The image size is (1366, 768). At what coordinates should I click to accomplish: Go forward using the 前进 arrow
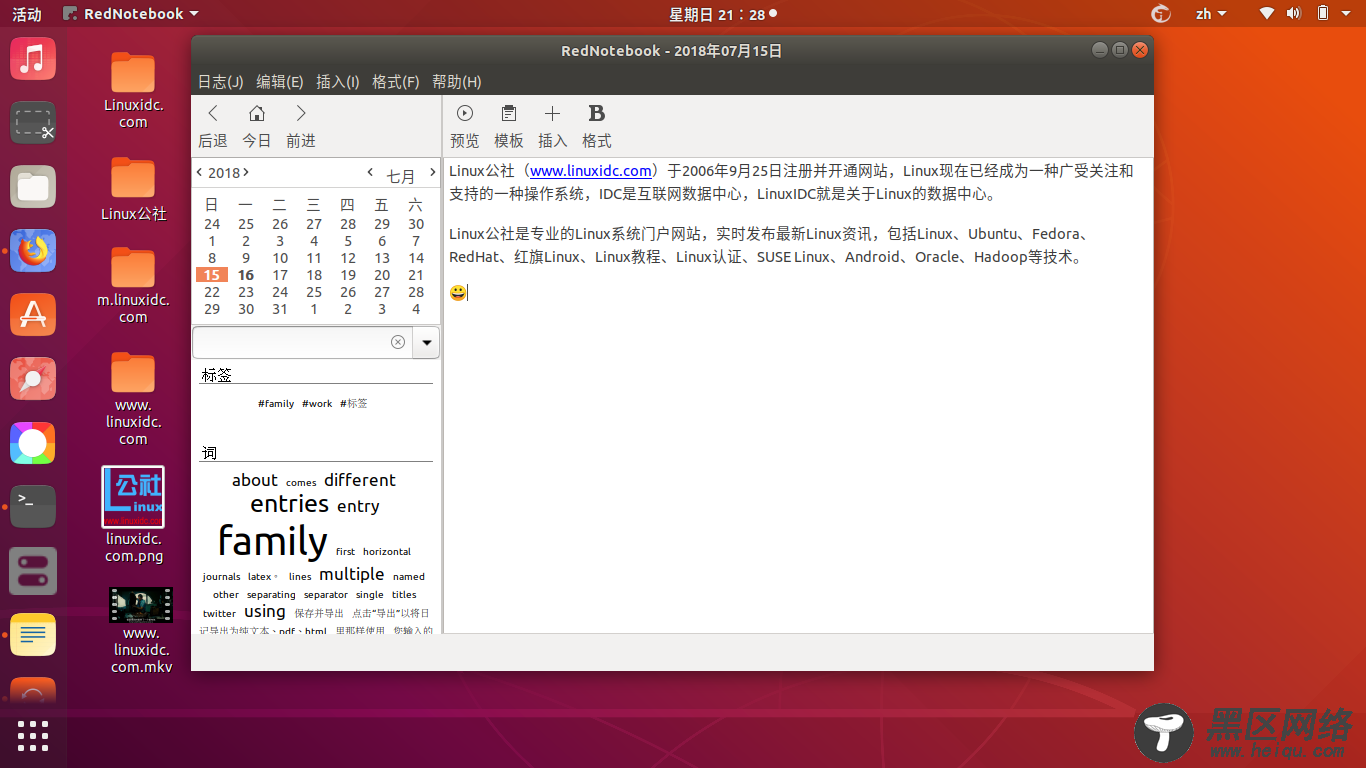301,126
